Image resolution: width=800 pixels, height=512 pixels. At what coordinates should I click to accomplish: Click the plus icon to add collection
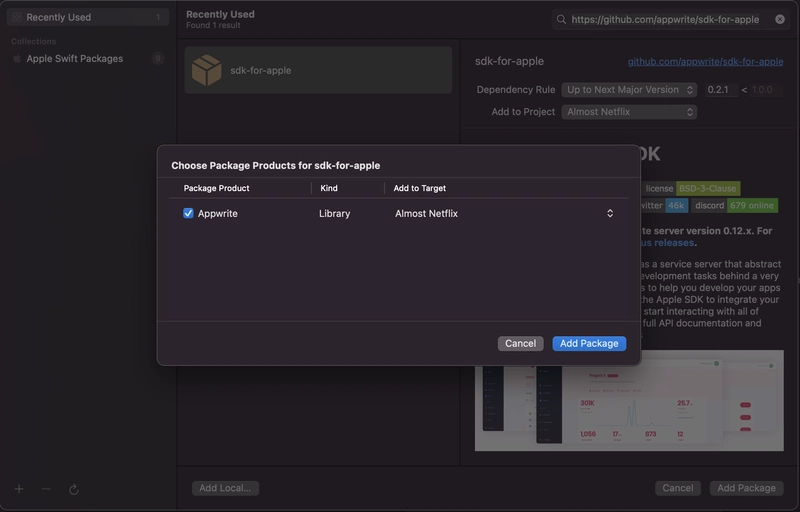tap(19, 489)
